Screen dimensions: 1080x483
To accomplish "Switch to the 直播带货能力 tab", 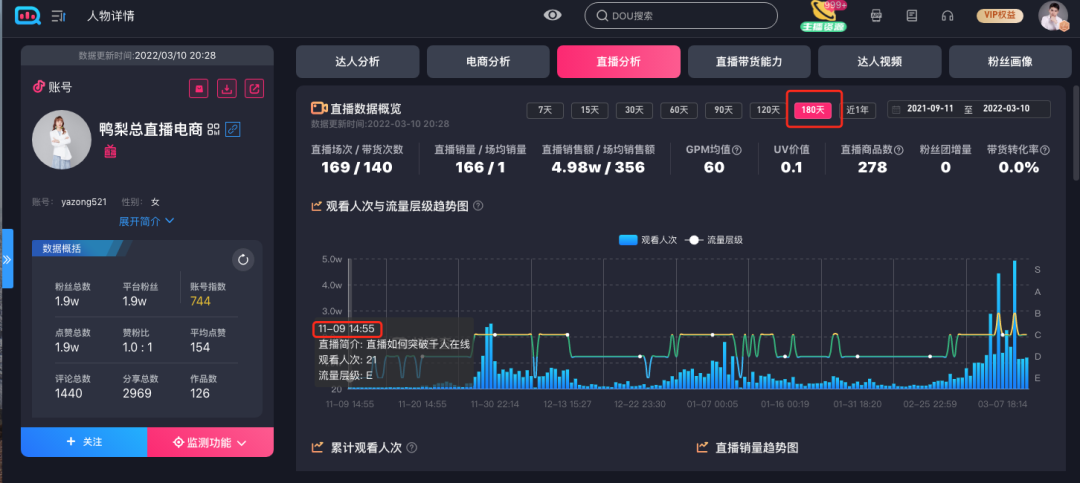I will point(749,62).
